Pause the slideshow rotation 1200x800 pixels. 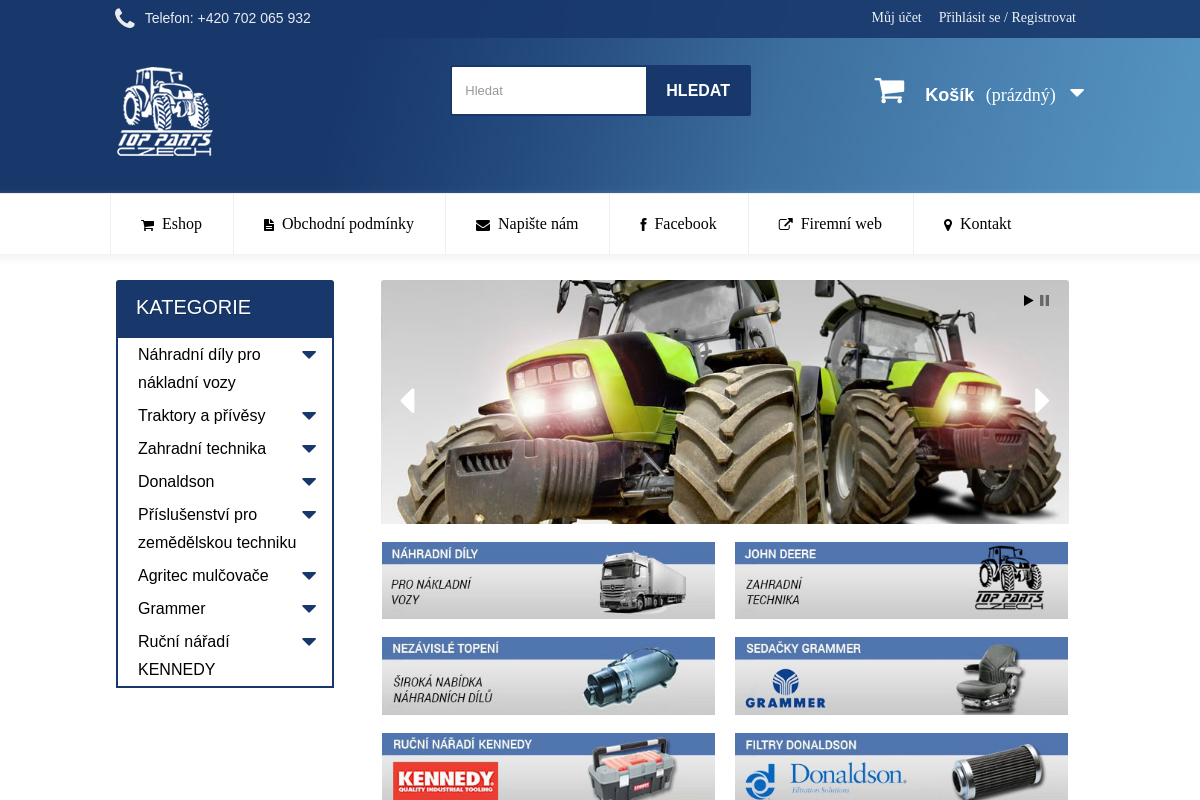click(x=1044, y=300)
